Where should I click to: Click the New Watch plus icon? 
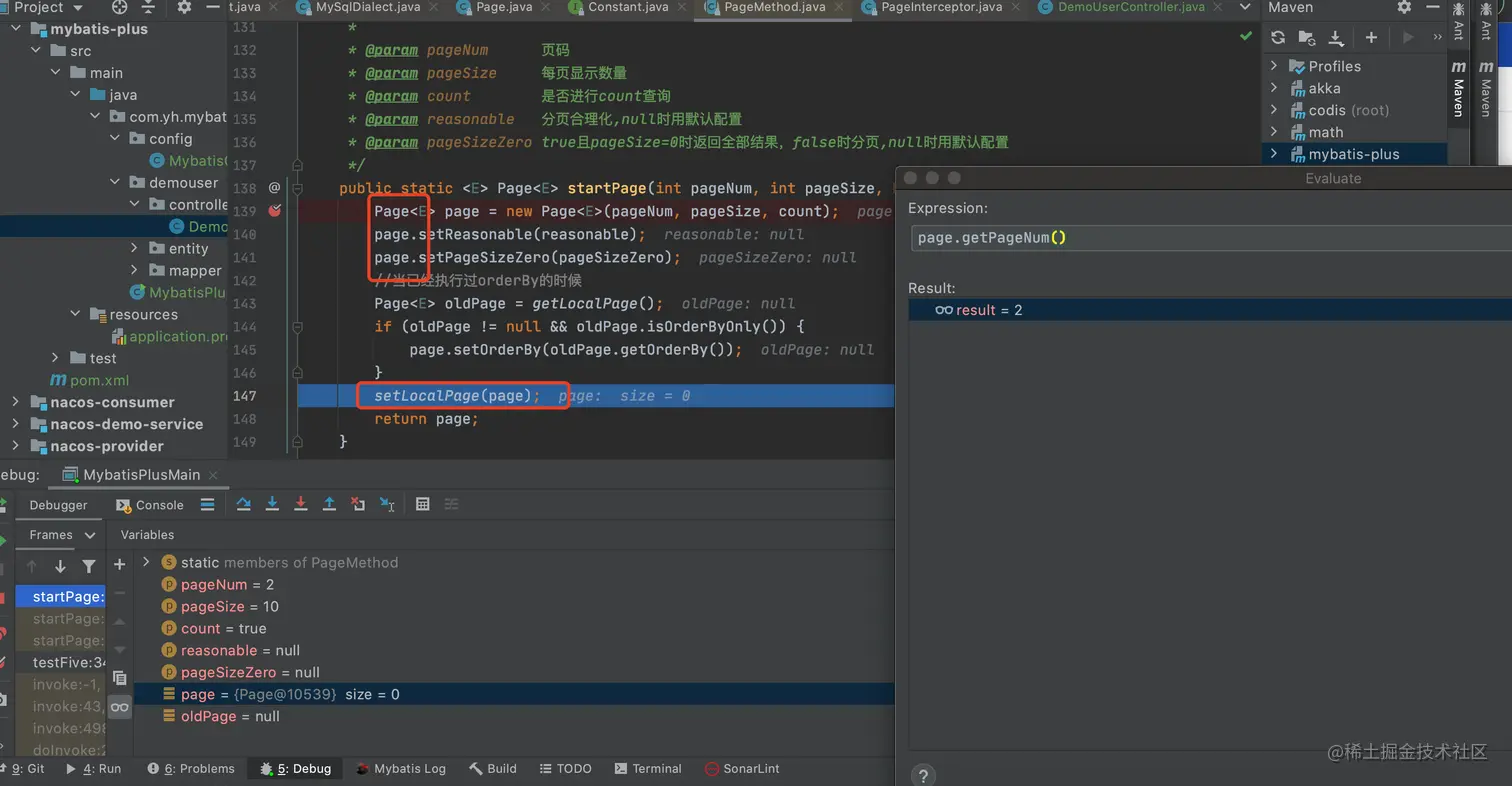click(x=119, y=564)
